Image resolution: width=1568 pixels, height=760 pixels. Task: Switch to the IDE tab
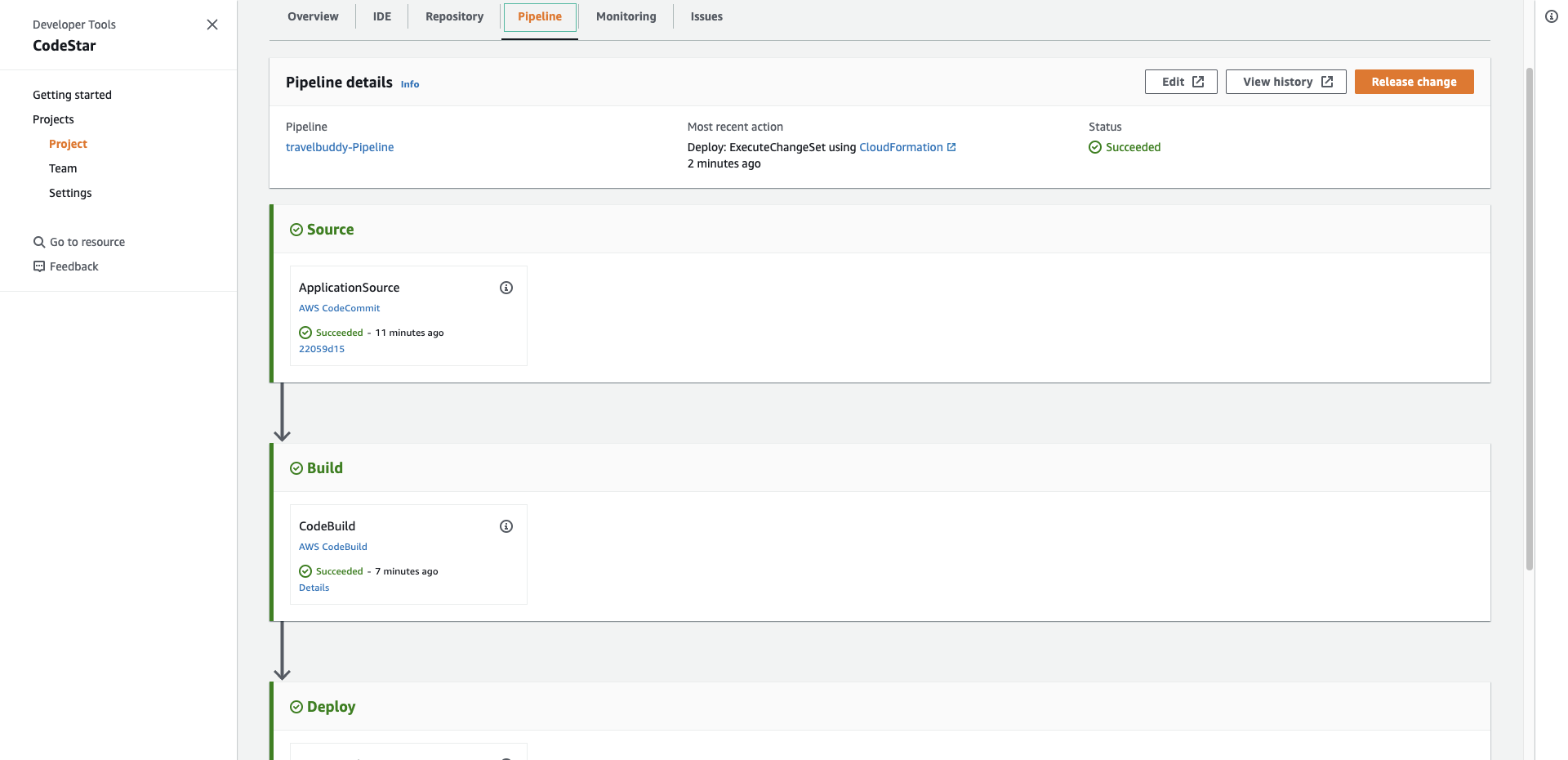click(382, 16)
